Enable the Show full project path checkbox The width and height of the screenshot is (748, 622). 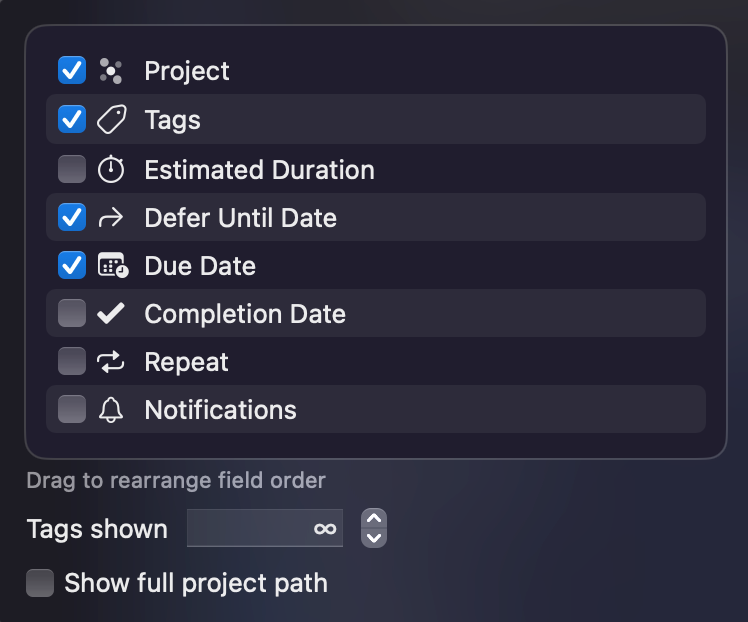click(40, 583)
